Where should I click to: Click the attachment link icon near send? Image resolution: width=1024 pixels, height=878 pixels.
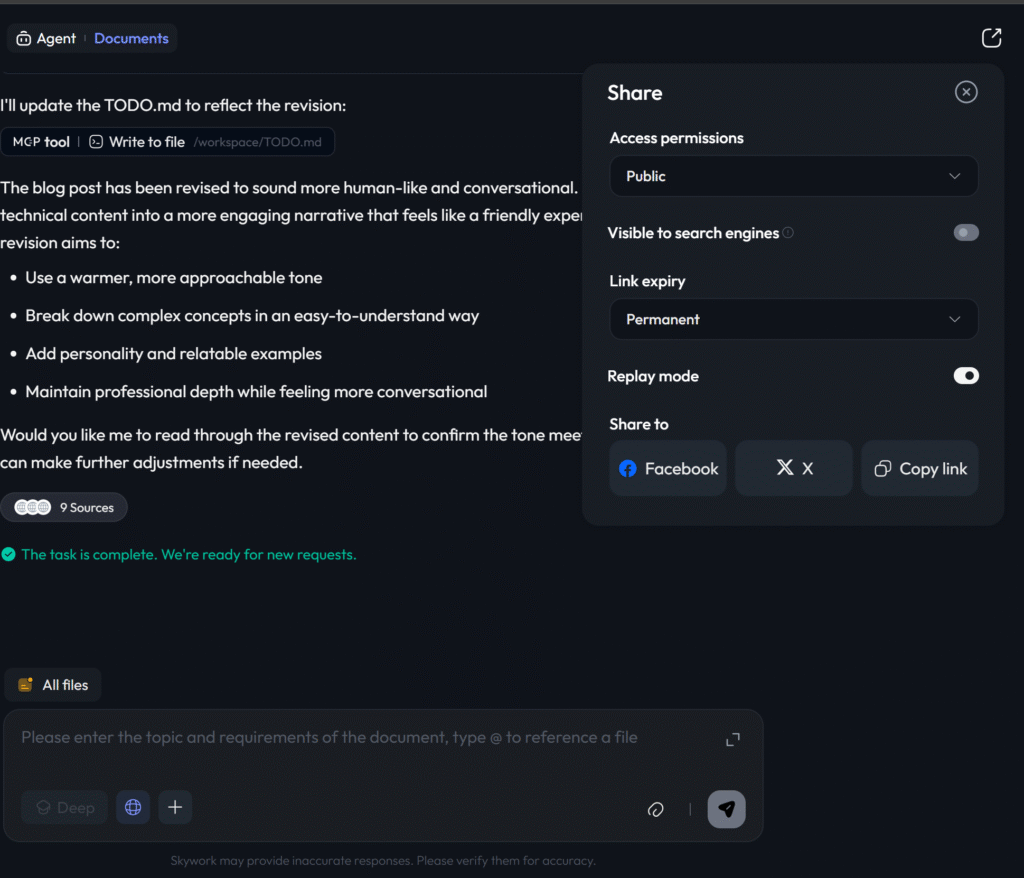656,809
